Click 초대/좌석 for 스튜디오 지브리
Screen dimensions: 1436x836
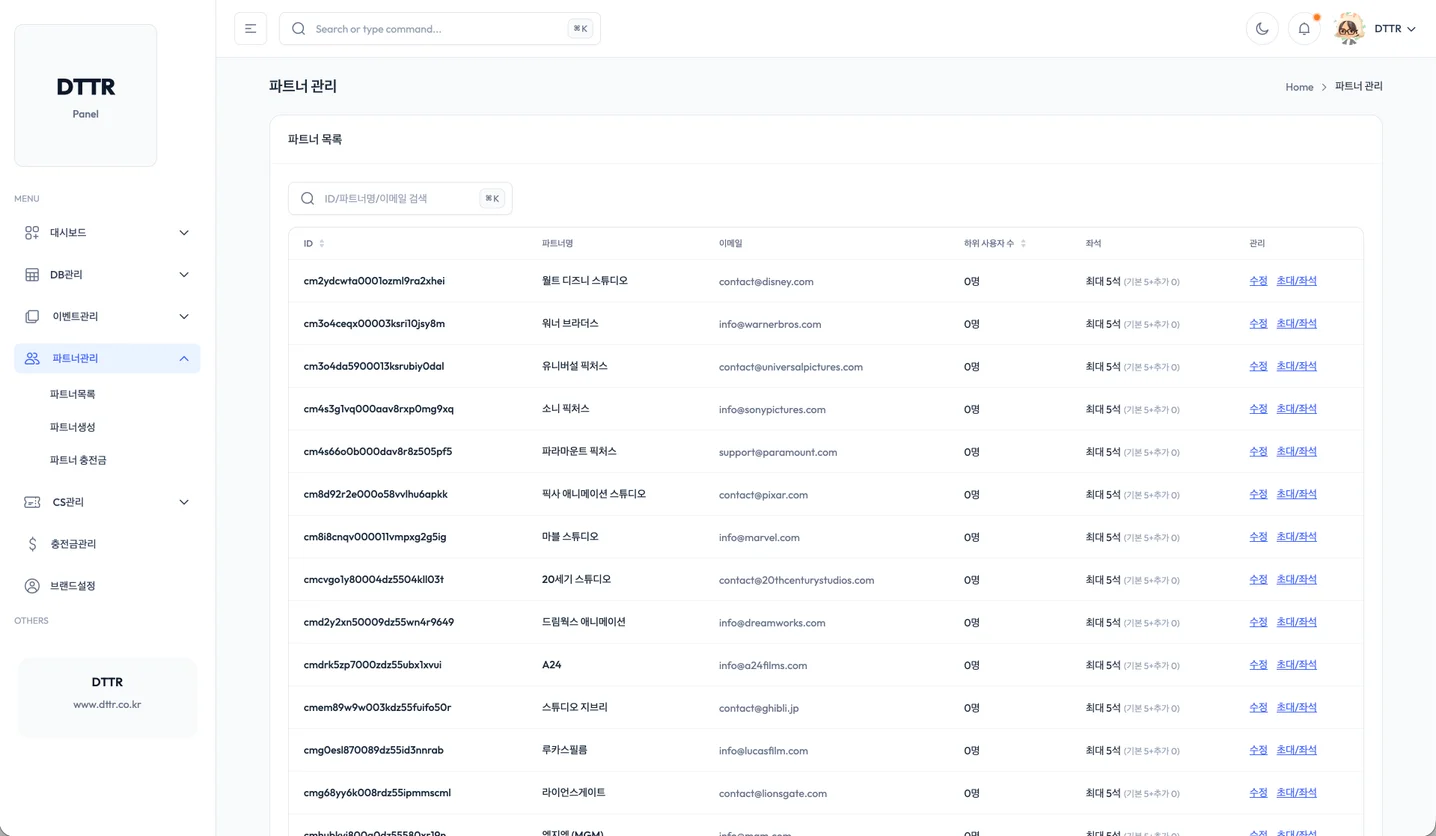tap(1296, 708)
